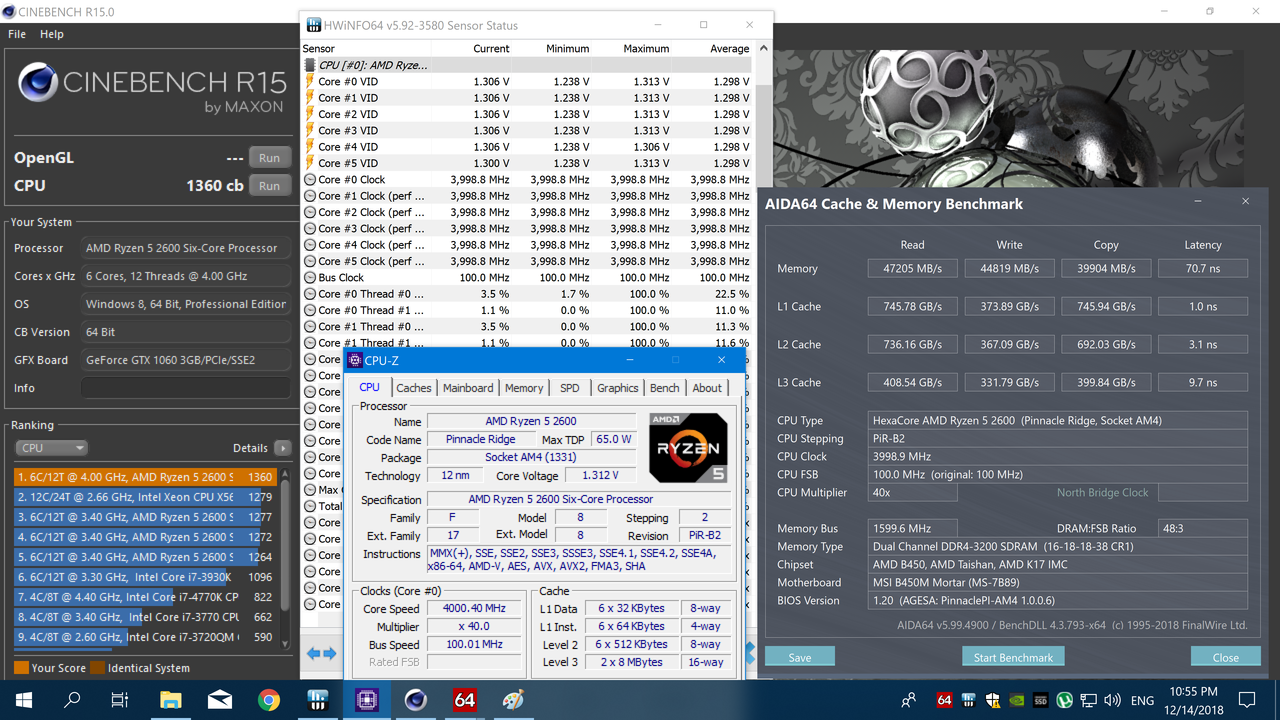Click HWiNFO blue left-right arrows icon
The image size is (1280, 720).
point(320,653)
